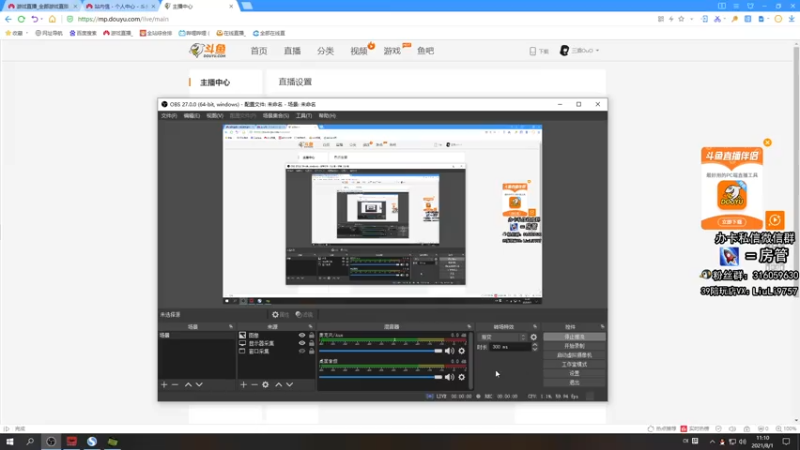Screen dimensions: 800x450
Task: Open the OBS 工具(T) menu
Action: [304, 116]
